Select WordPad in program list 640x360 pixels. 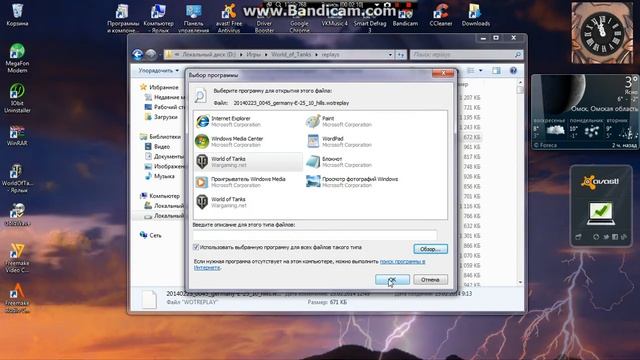359,142
